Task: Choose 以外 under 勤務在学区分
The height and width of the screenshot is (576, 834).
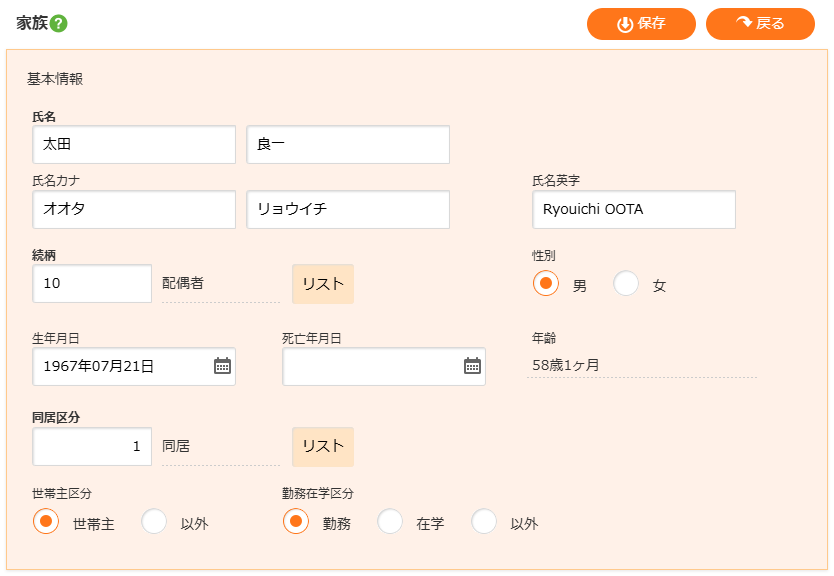Action: point(484,521)
